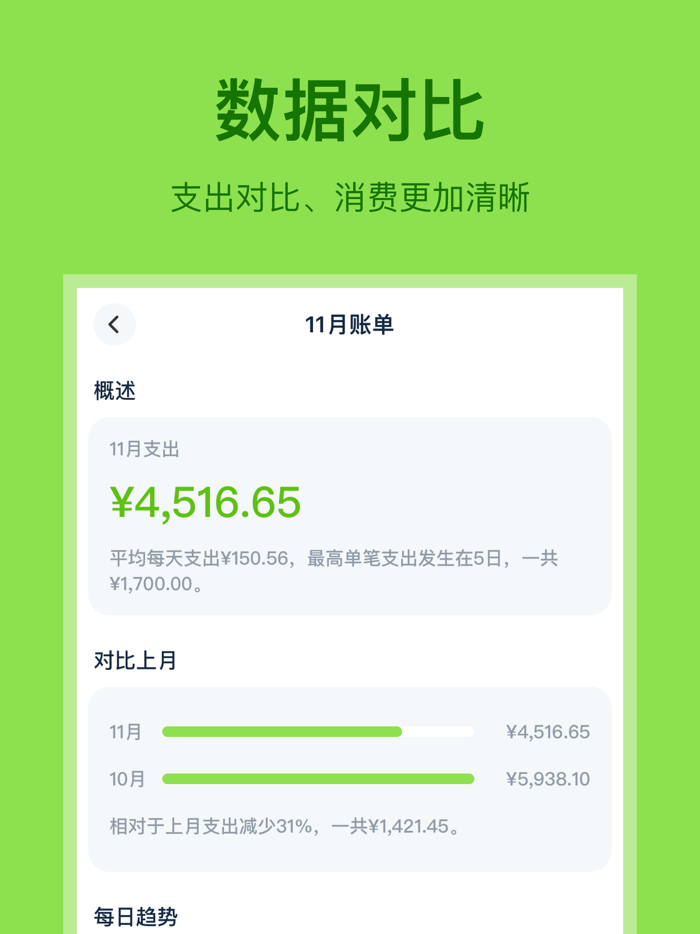Image resolution: width=700 pixels, height=934 pixels.
Task: Click the 10月 comparison bar
Action: (x=318, y=779)
